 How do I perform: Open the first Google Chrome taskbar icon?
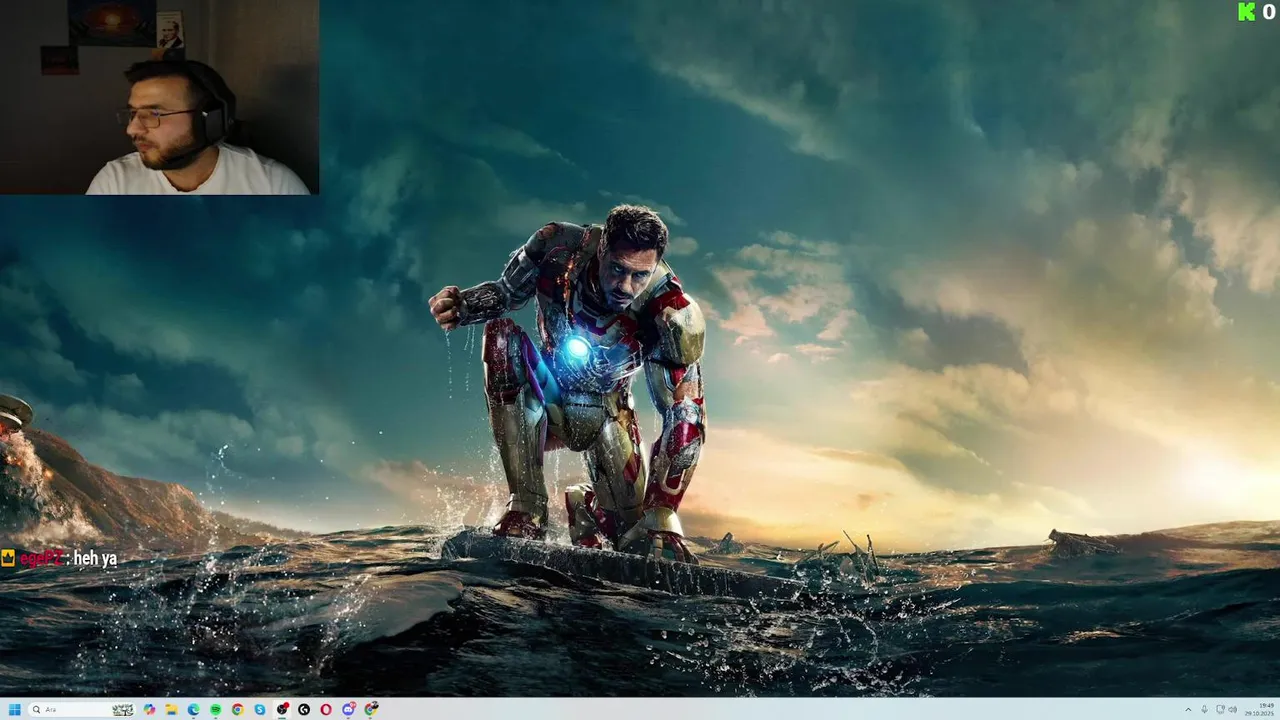tap(238, 710)
